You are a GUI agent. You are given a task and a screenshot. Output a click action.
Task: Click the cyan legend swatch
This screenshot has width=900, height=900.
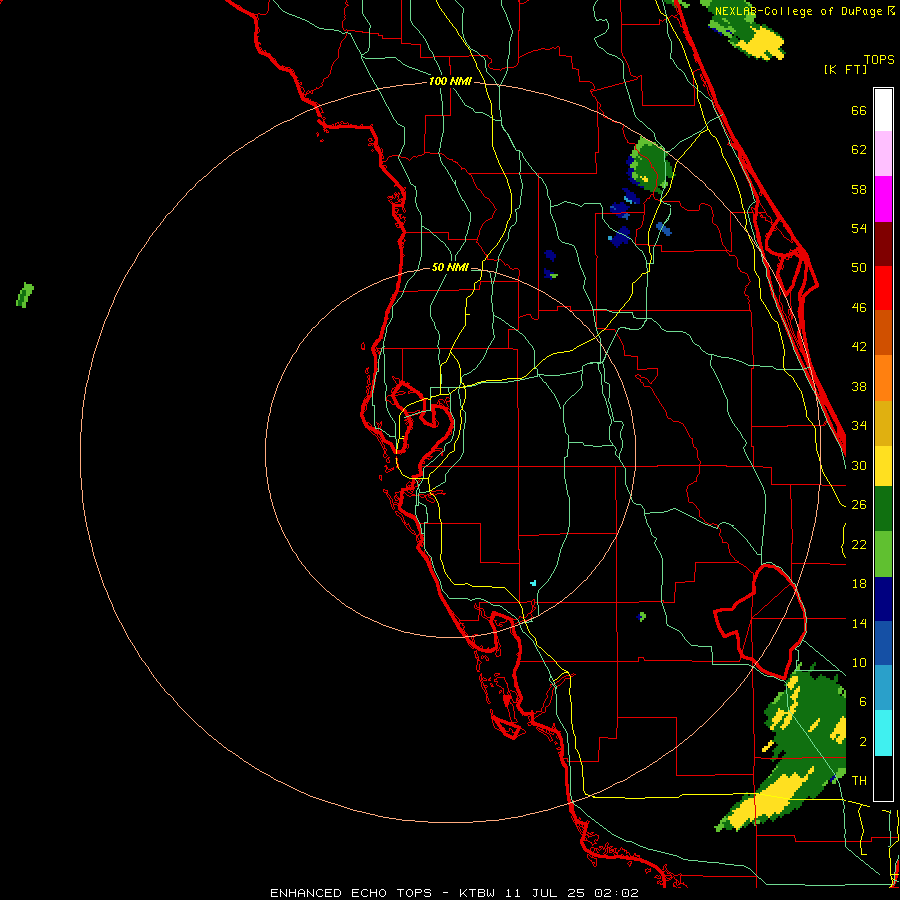tap(883, 733)
